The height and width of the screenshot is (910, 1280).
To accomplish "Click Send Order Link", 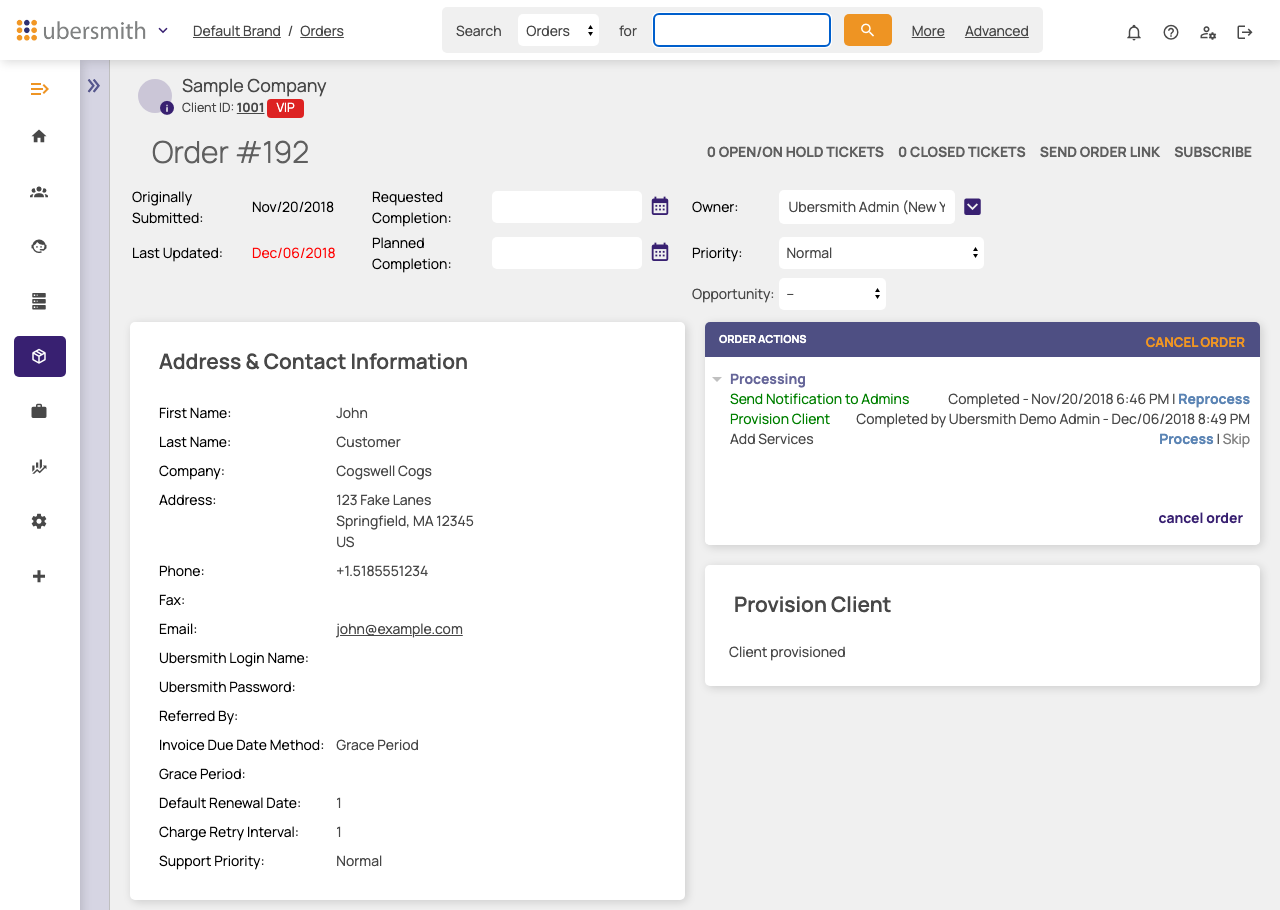I will tap(1100, 152).
